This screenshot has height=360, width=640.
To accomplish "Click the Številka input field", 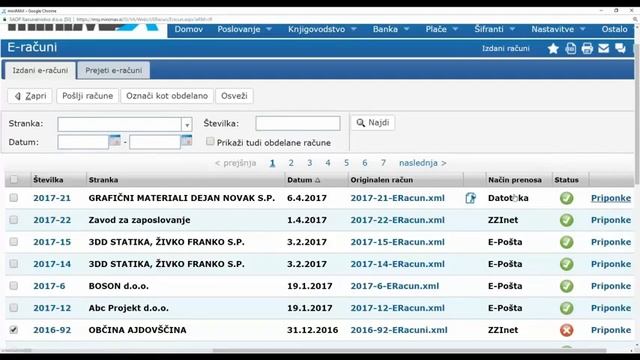I will [x=298, y=123].
